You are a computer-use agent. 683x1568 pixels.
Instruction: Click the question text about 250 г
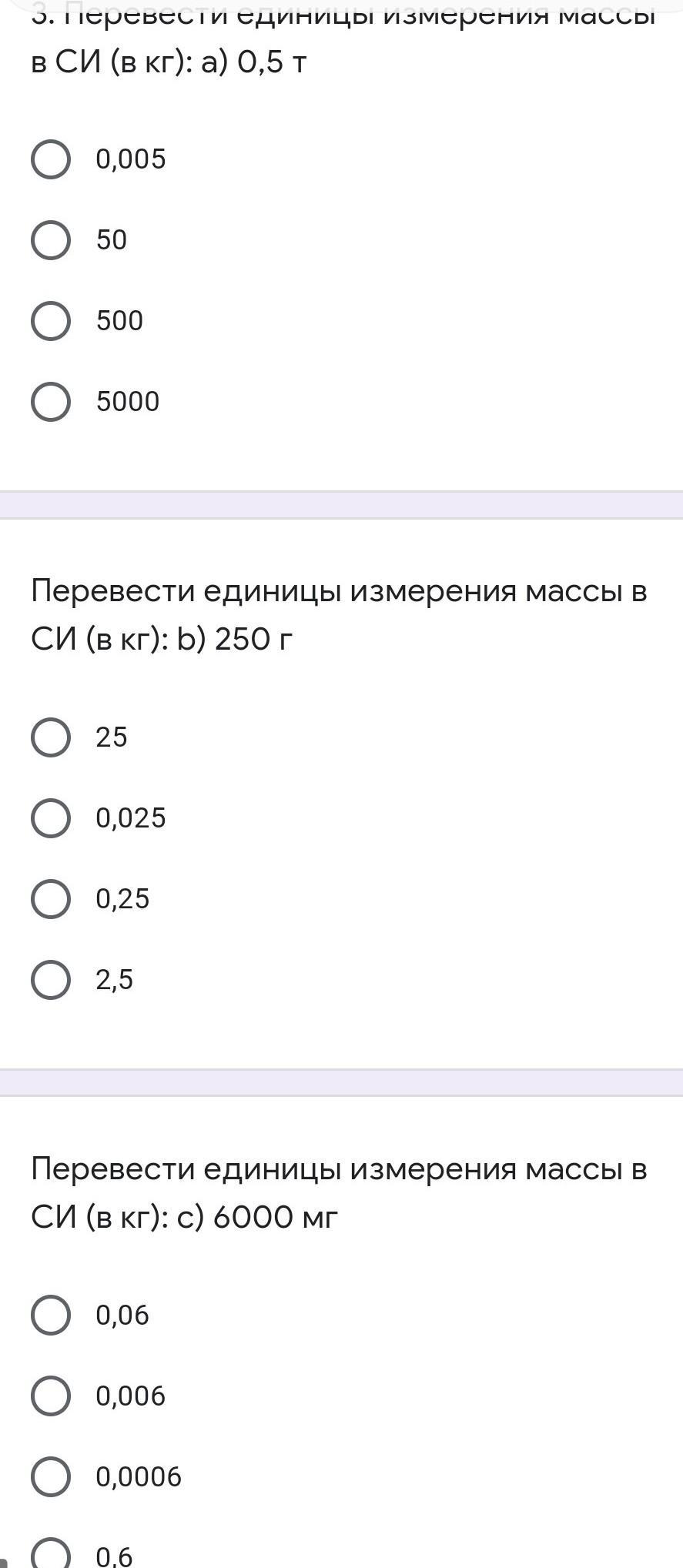(x=339, y=615)
